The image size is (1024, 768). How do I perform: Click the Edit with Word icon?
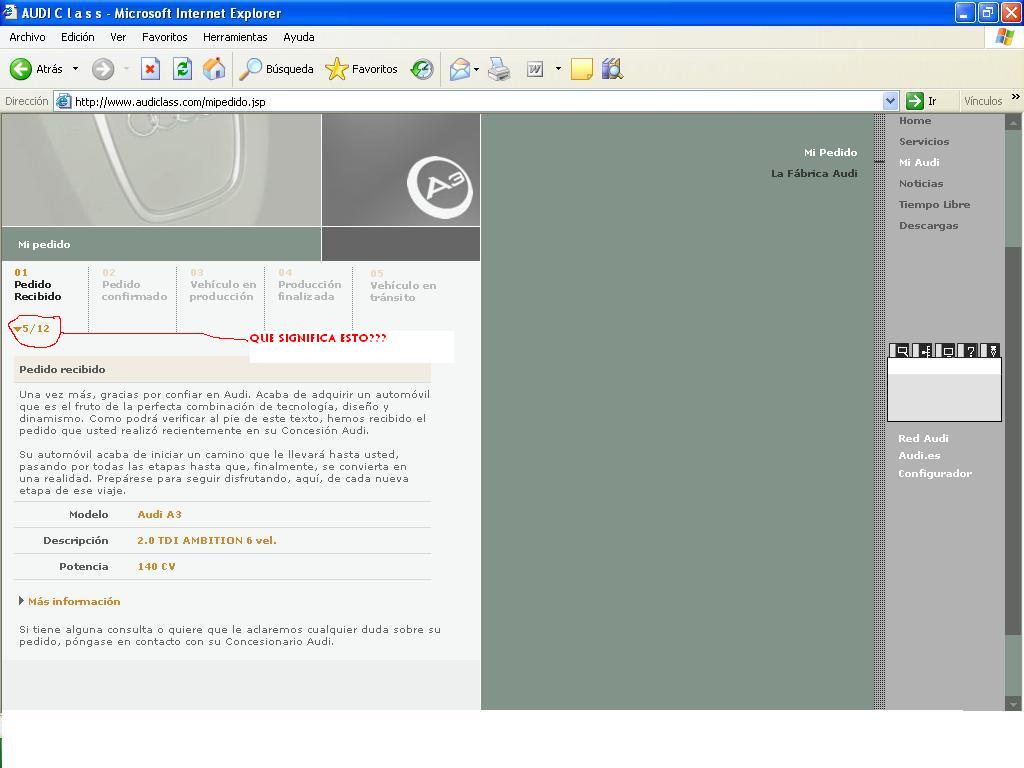click(535, 69)
